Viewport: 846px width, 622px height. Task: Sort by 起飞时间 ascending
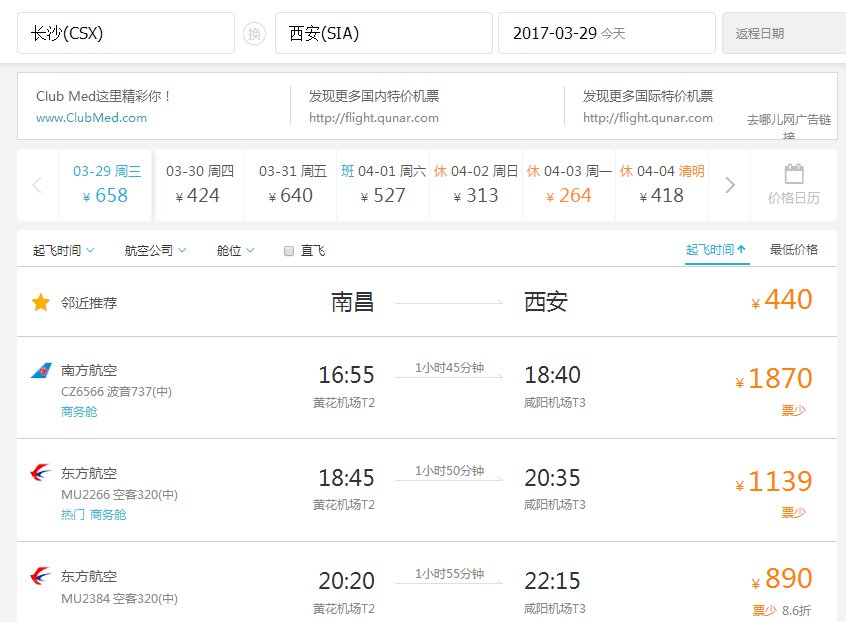[717, 249]
